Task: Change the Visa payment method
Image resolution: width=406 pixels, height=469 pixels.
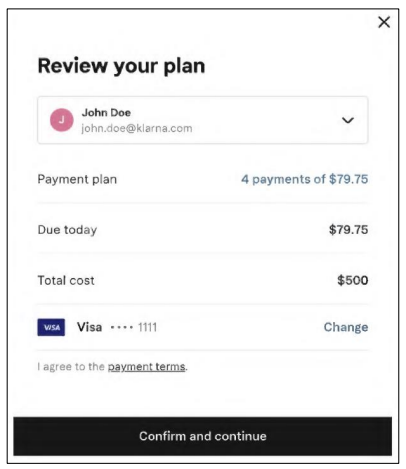Action: (x=346, y=327)
